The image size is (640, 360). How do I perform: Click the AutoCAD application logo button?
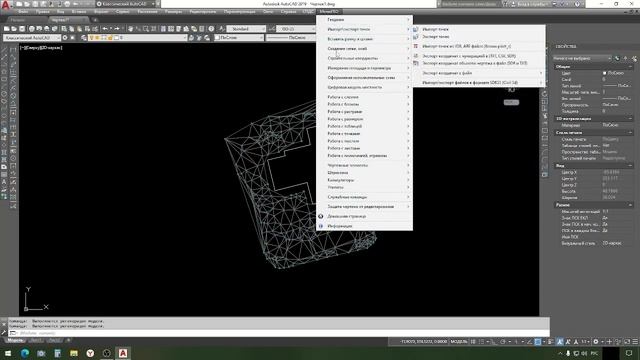point(5,4)
